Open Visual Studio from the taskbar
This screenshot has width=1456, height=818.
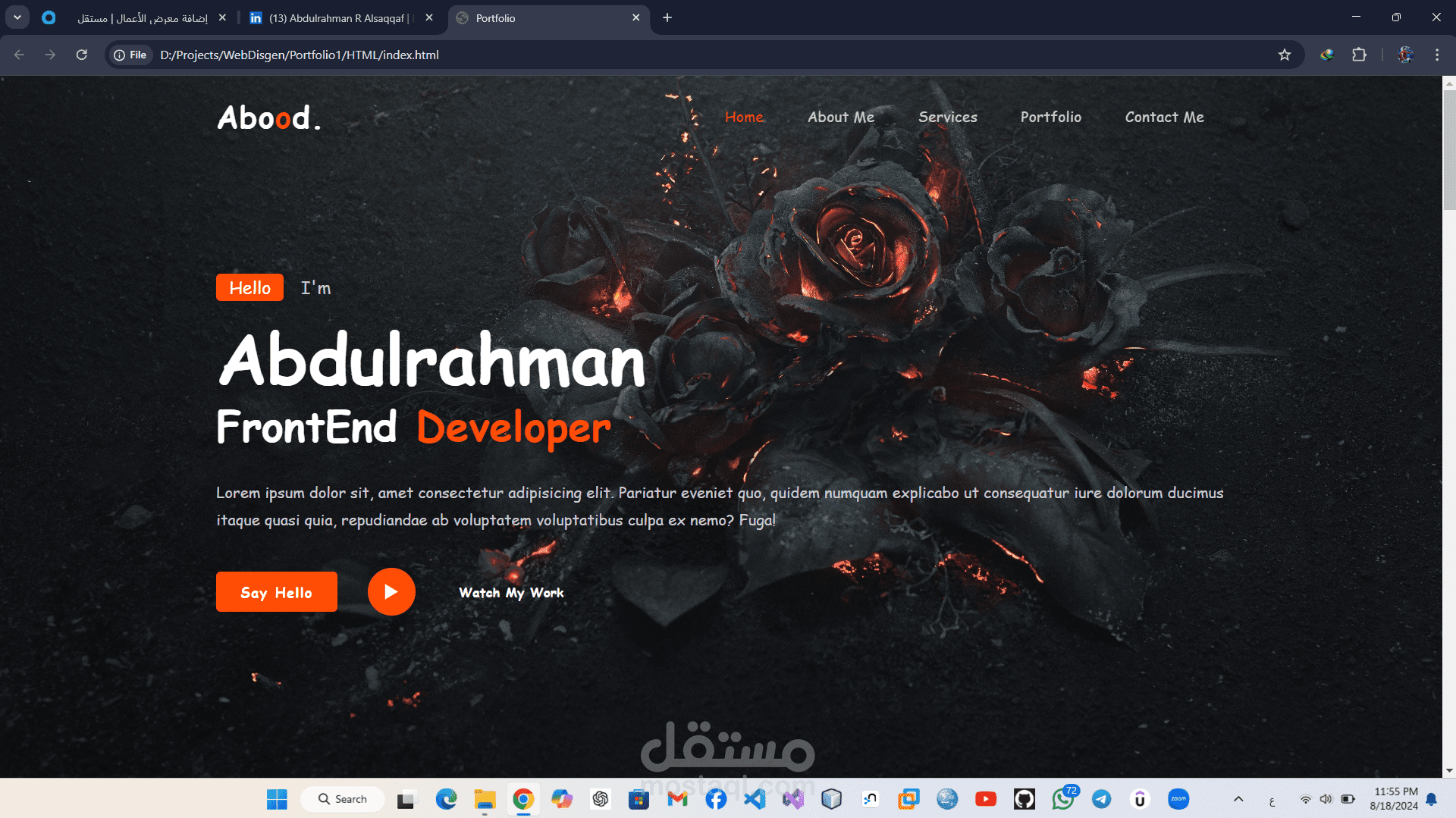pyautogui.click(x=793, y=799)
